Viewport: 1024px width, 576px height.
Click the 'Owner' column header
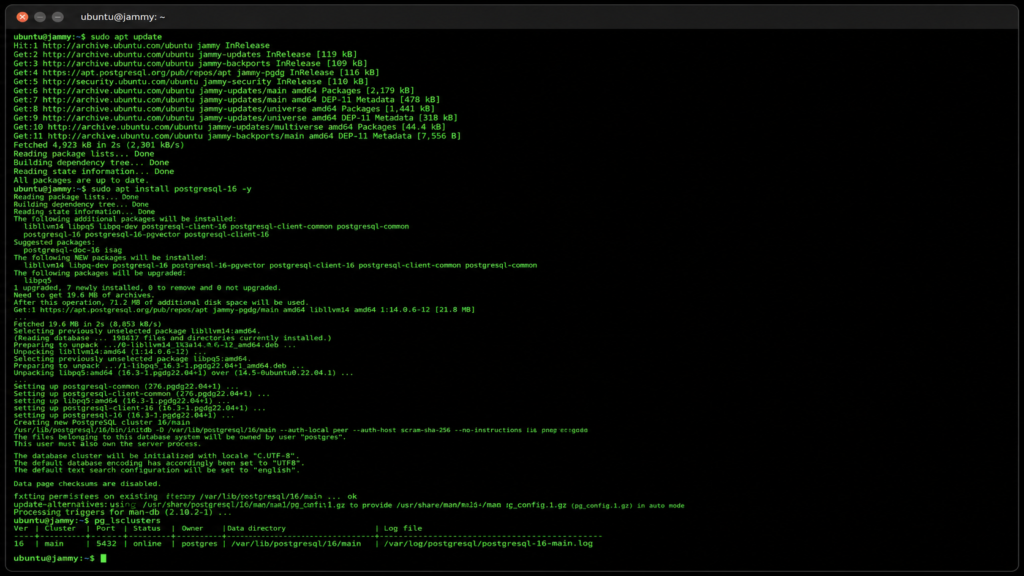193,528
